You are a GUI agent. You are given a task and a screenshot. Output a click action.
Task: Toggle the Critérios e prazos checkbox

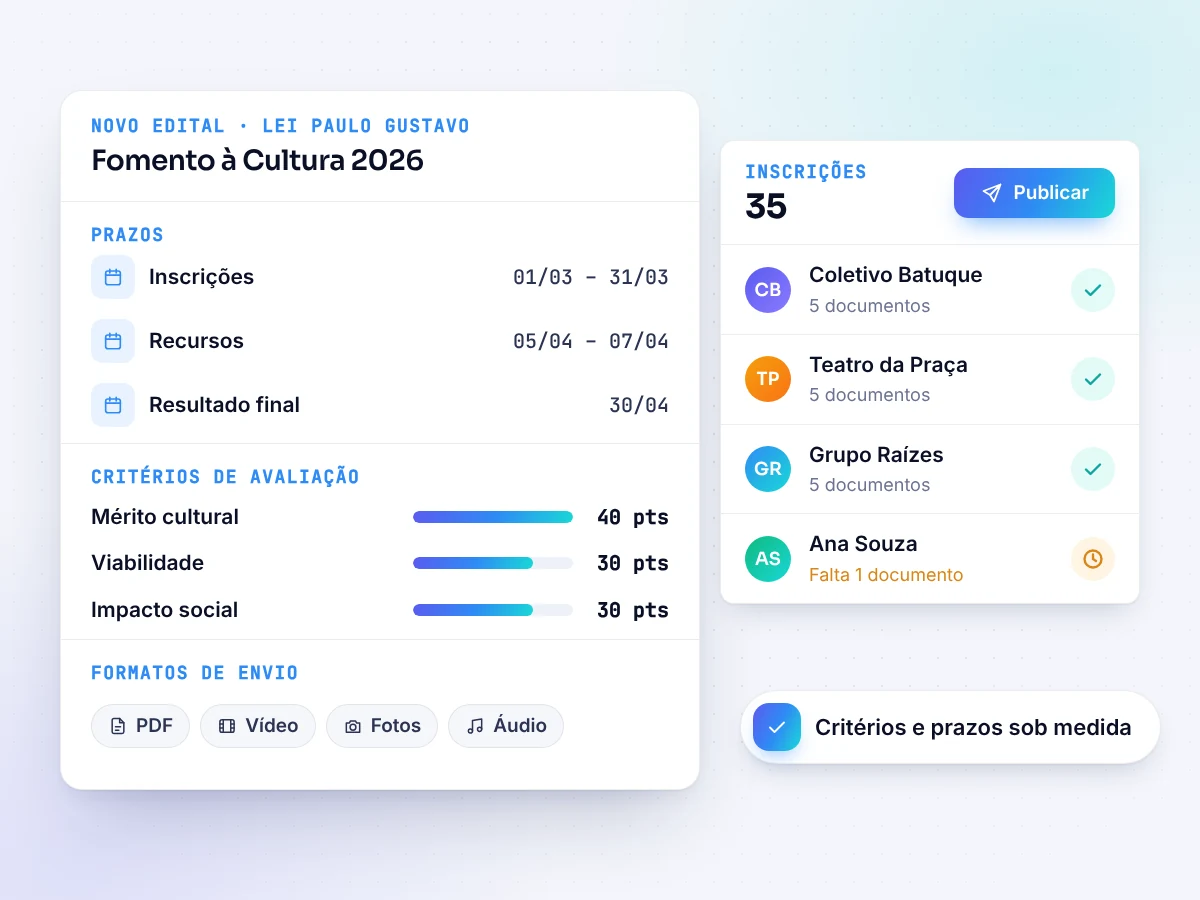click(x=777, y=727)
